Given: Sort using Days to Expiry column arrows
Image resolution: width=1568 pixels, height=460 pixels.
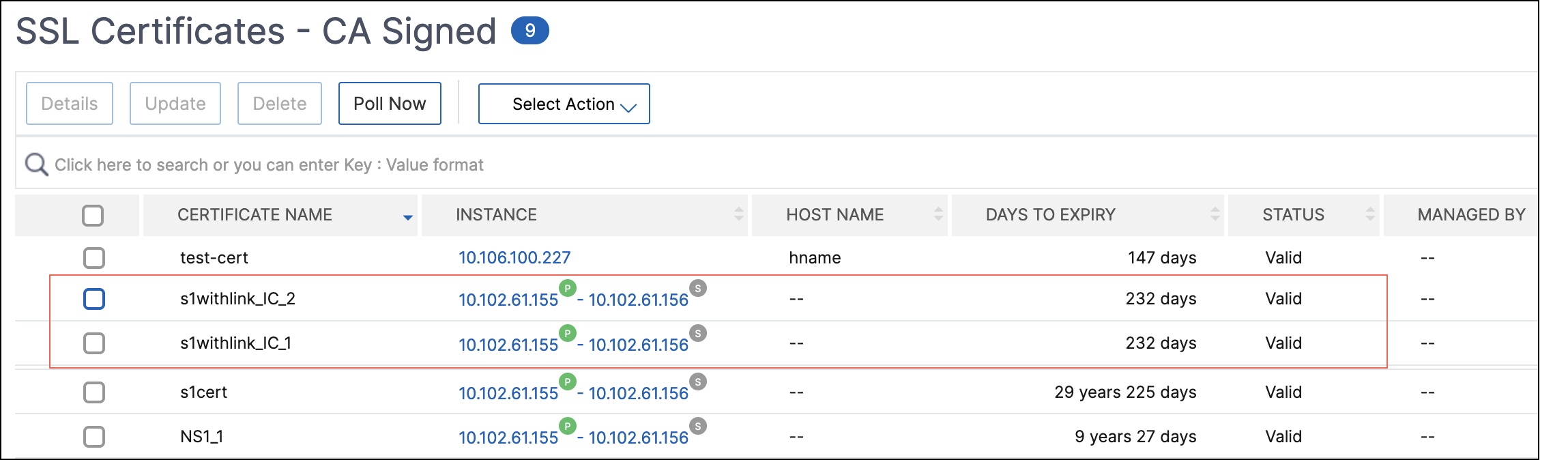Looking at the screenshot, I should coord(1215,214).
